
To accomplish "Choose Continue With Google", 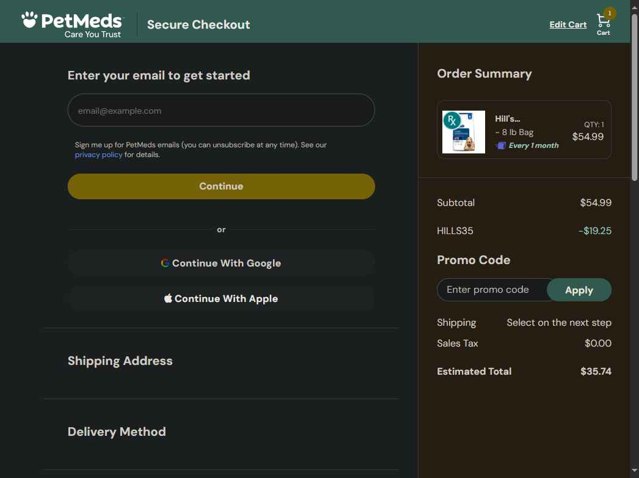I will [221, 263].
